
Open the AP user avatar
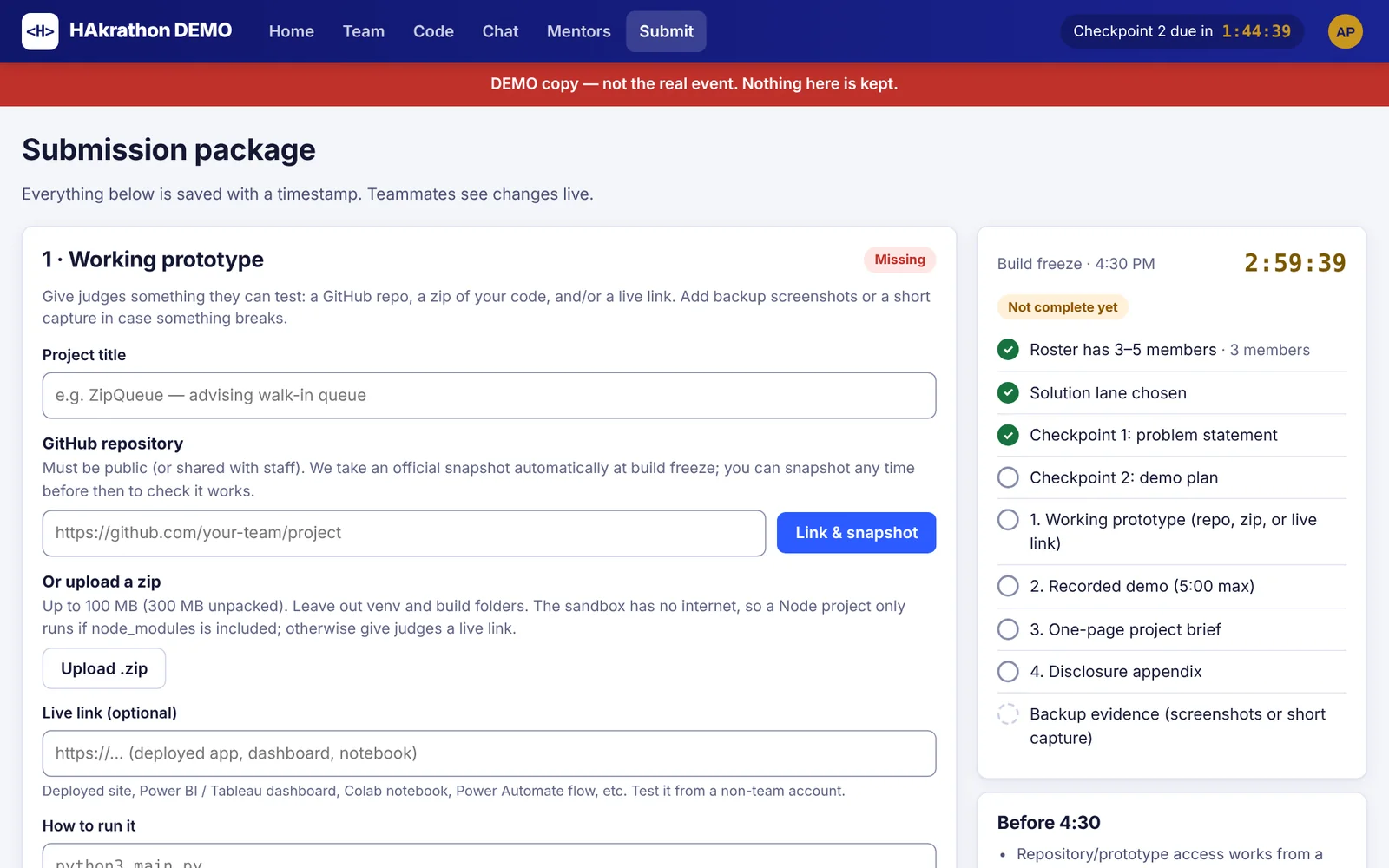pos(1345,31)
